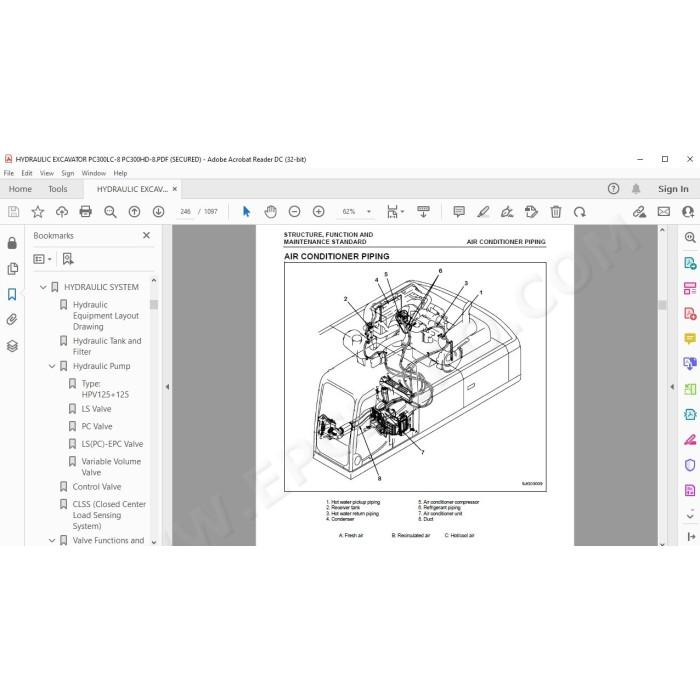
Task: Add a sticky note comment
Action: [x=458, y=212]
